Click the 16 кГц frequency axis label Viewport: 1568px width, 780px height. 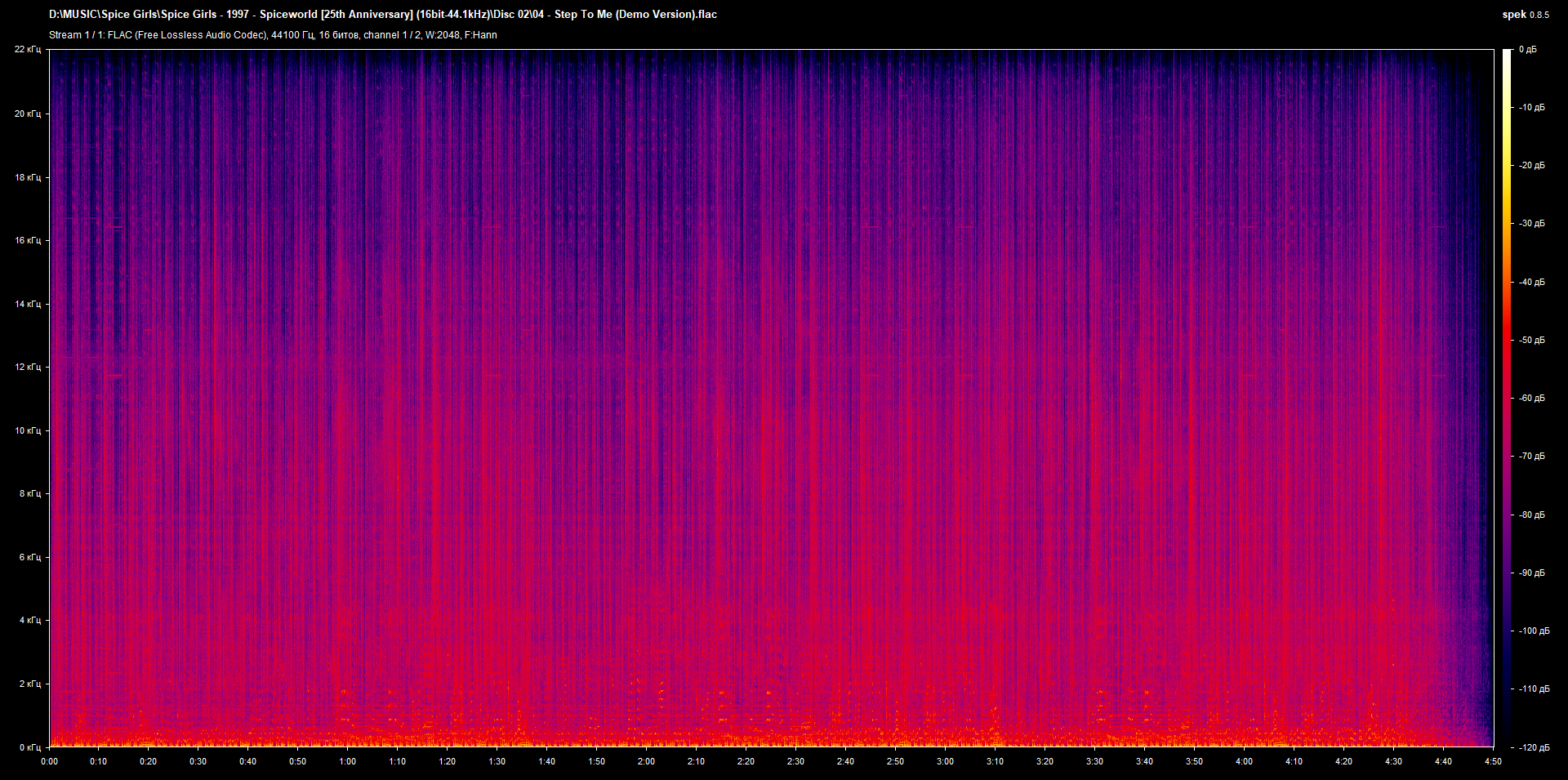click(27, 239)
